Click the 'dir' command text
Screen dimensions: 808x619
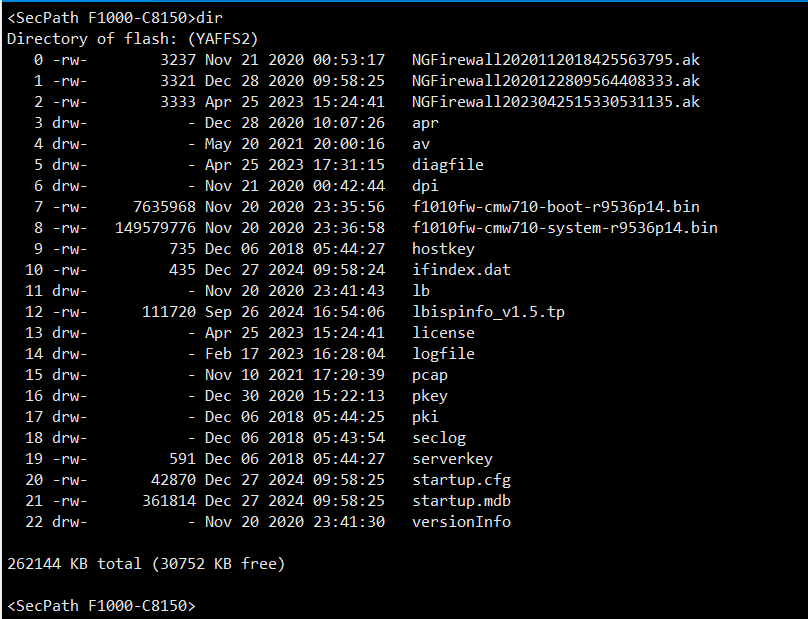point(211,18)
